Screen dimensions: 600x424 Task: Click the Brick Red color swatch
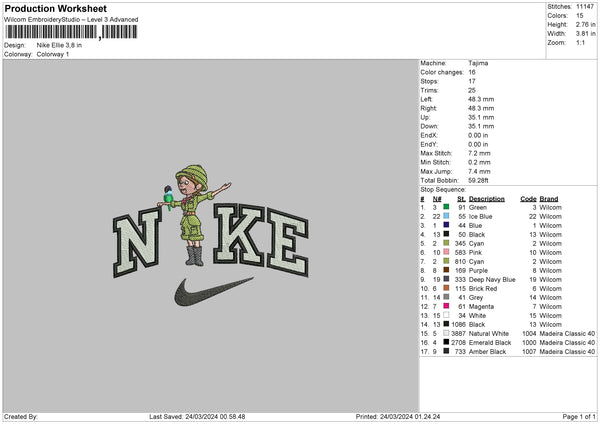[x=446, y=288]
